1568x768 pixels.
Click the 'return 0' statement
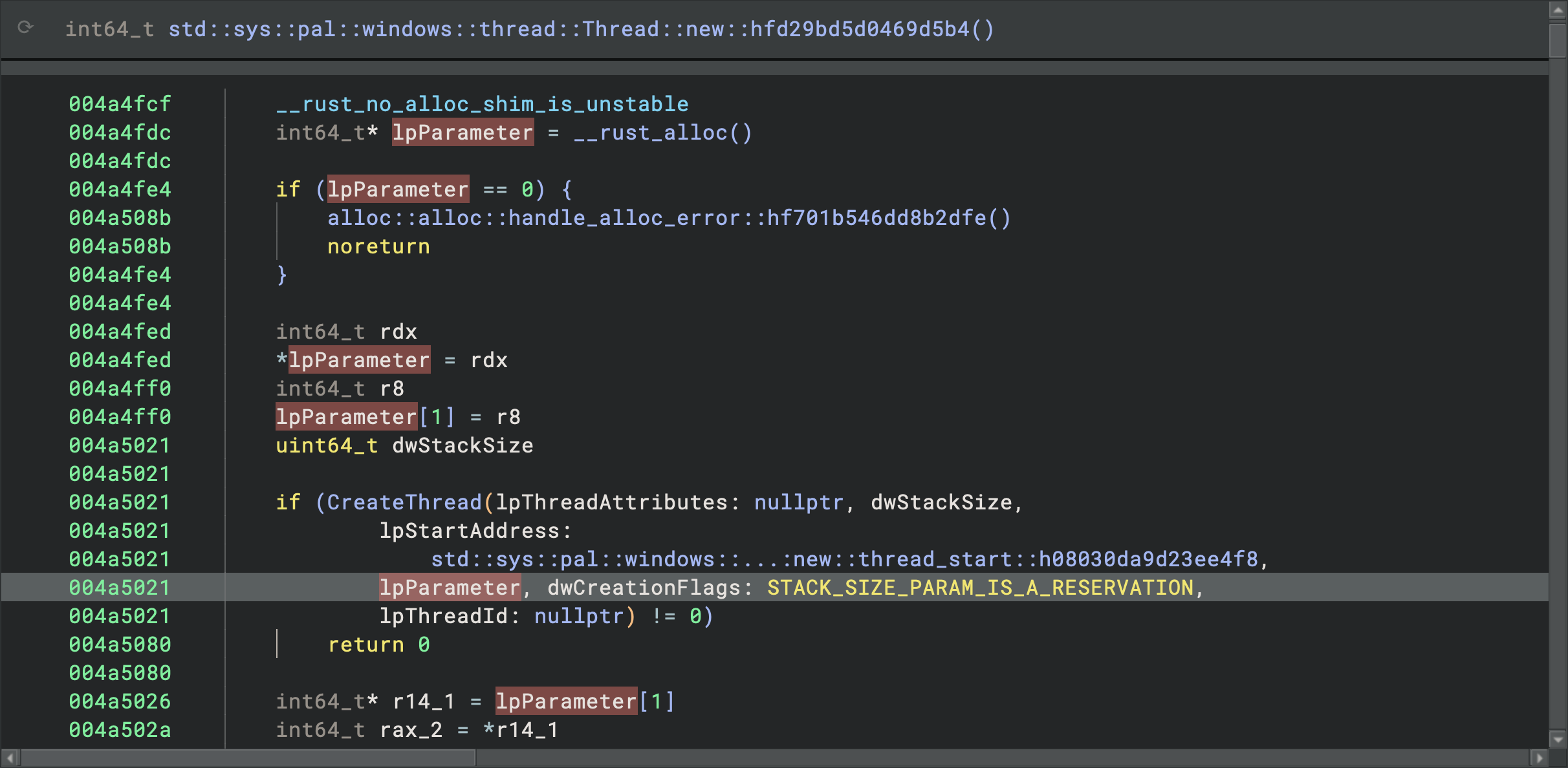pyautogui.click(x=378, y=645)
